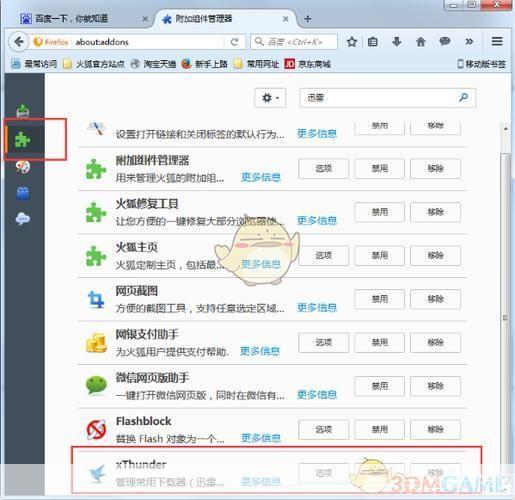Disable 火狐修复工具 with 禁用
Viewport: 515px width, 500px height.
380,212
